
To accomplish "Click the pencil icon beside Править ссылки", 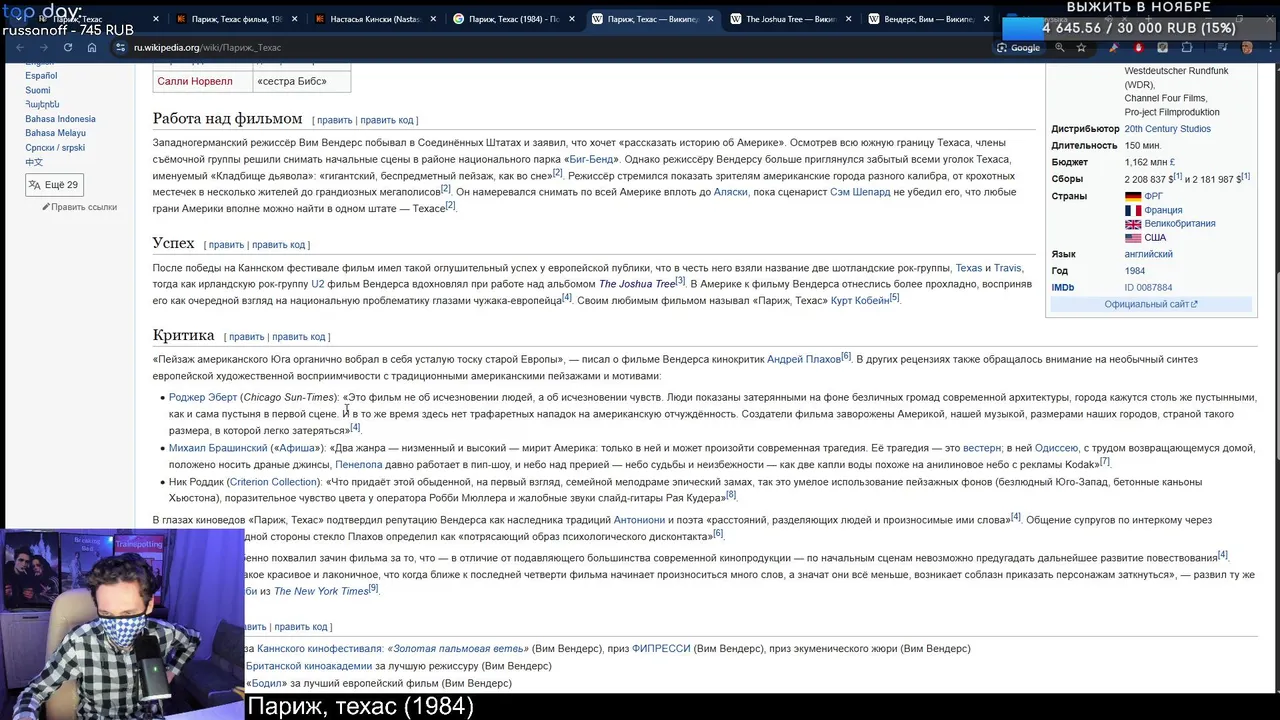I will tap(46, 207).
